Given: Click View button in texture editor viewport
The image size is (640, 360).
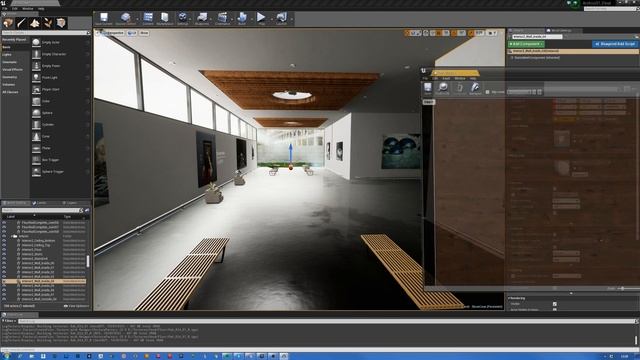Looking at the screenshot, I should [x=428, y=102].
